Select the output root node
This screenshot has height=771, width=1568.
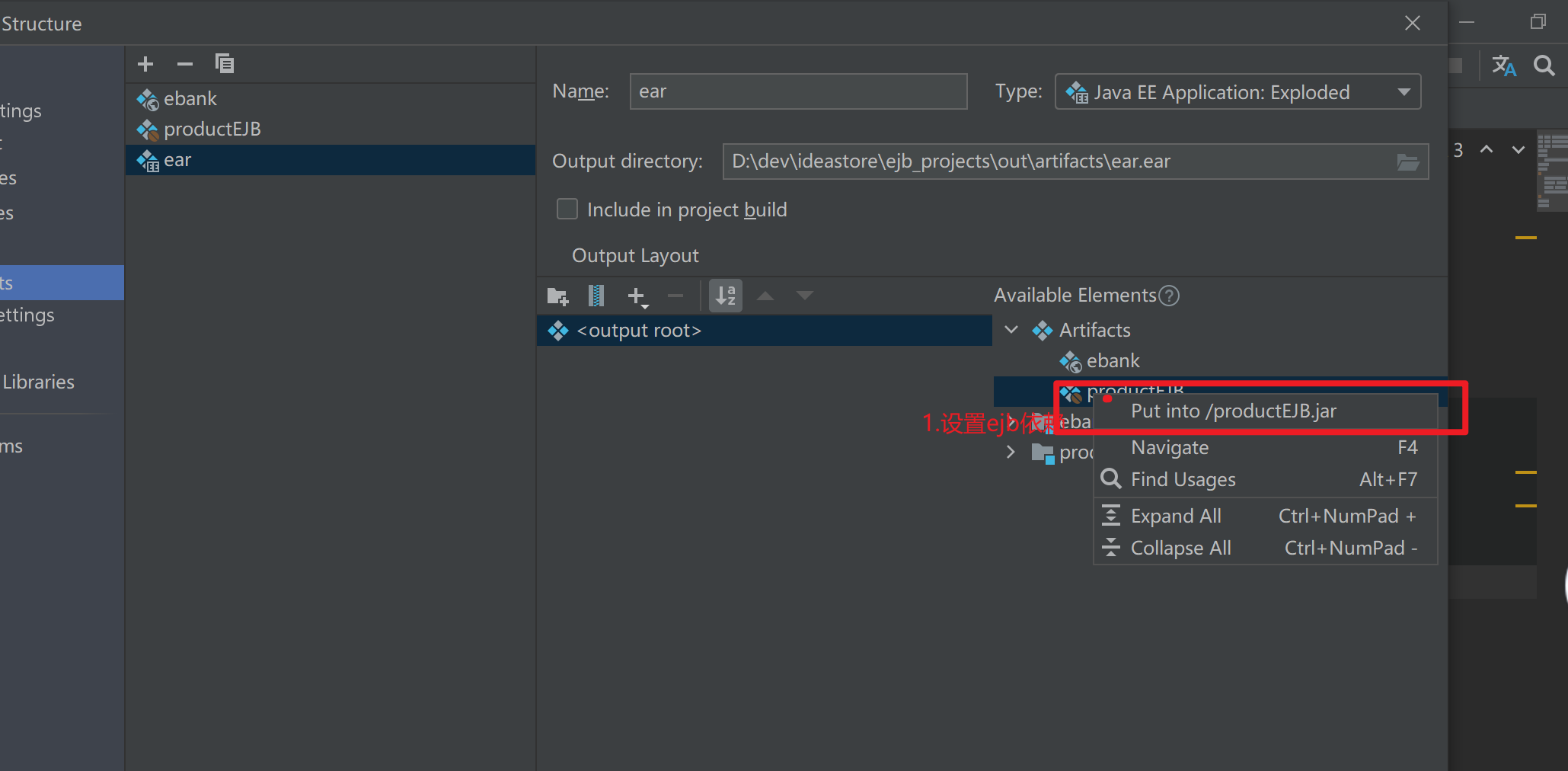pyautogui.click(x=765, y=331)
